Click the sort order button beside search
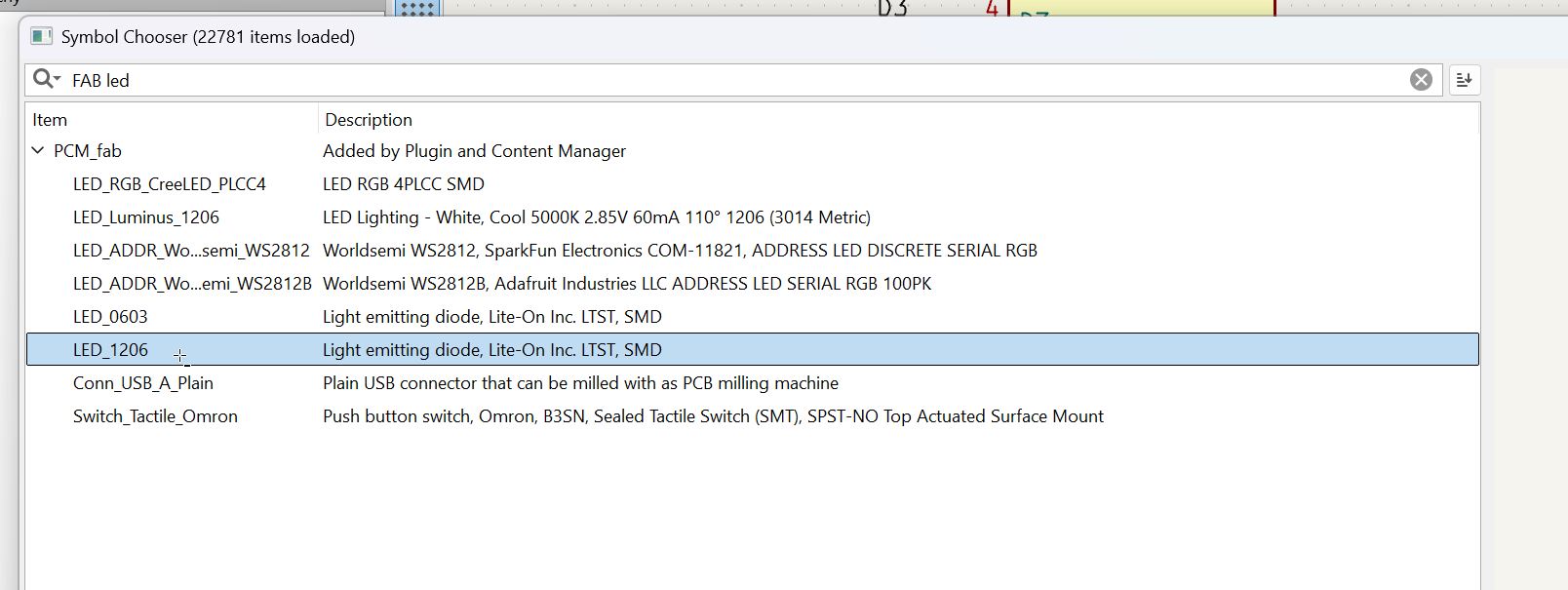The width and height of the screenshot is (1568, 590). [x=1464, y=80]
